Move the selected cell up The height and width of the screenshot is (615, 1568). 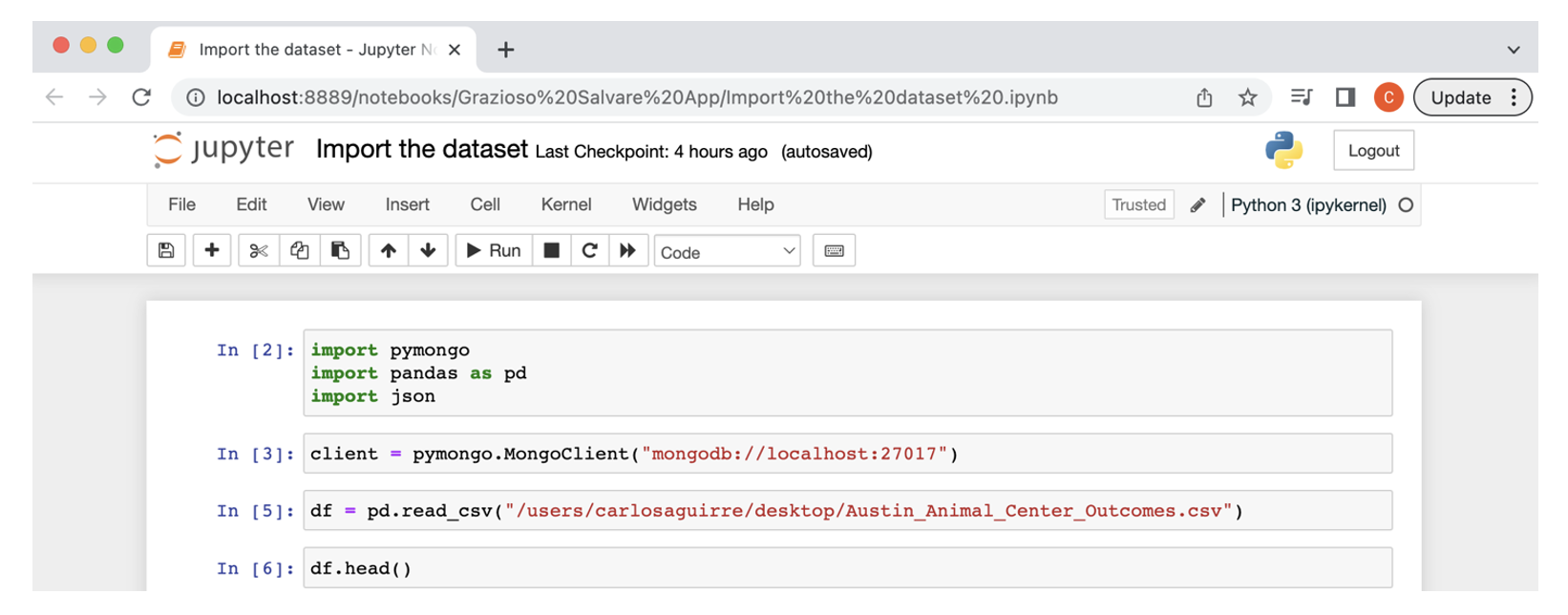pos(388,250)
